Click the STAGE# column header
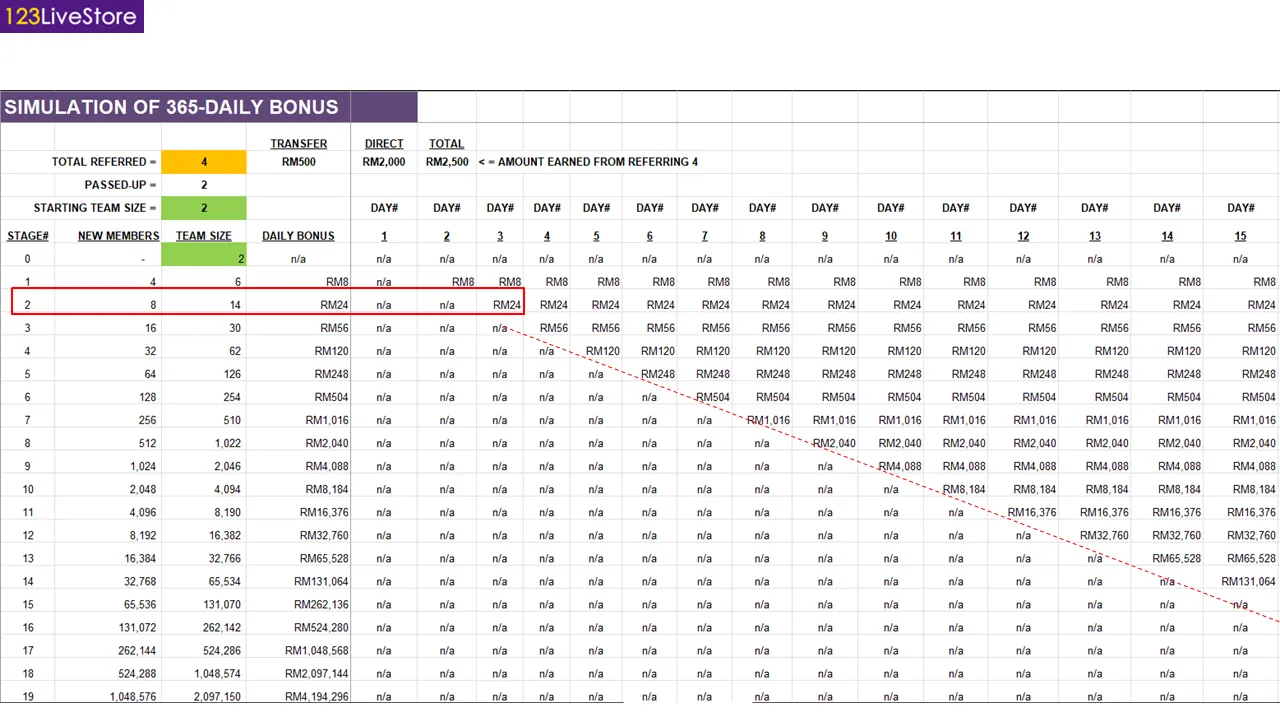Screen dimensions: 1280x720 28,236
